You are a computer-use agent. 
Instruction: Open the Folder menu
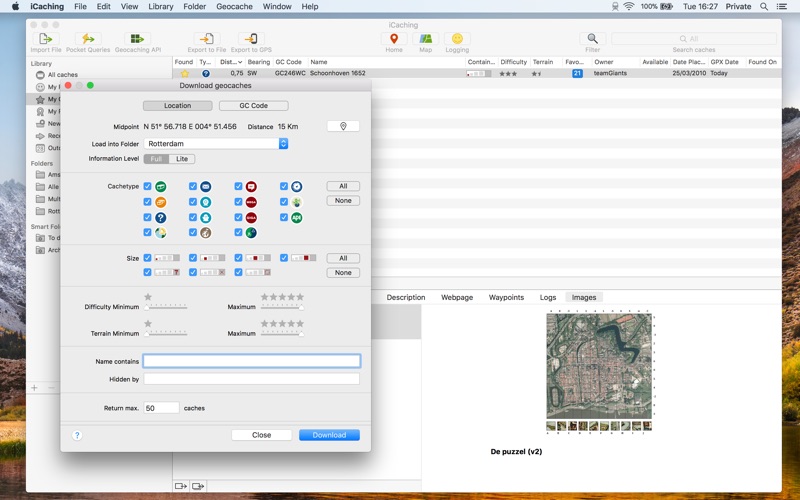click(x=195, y=7)
